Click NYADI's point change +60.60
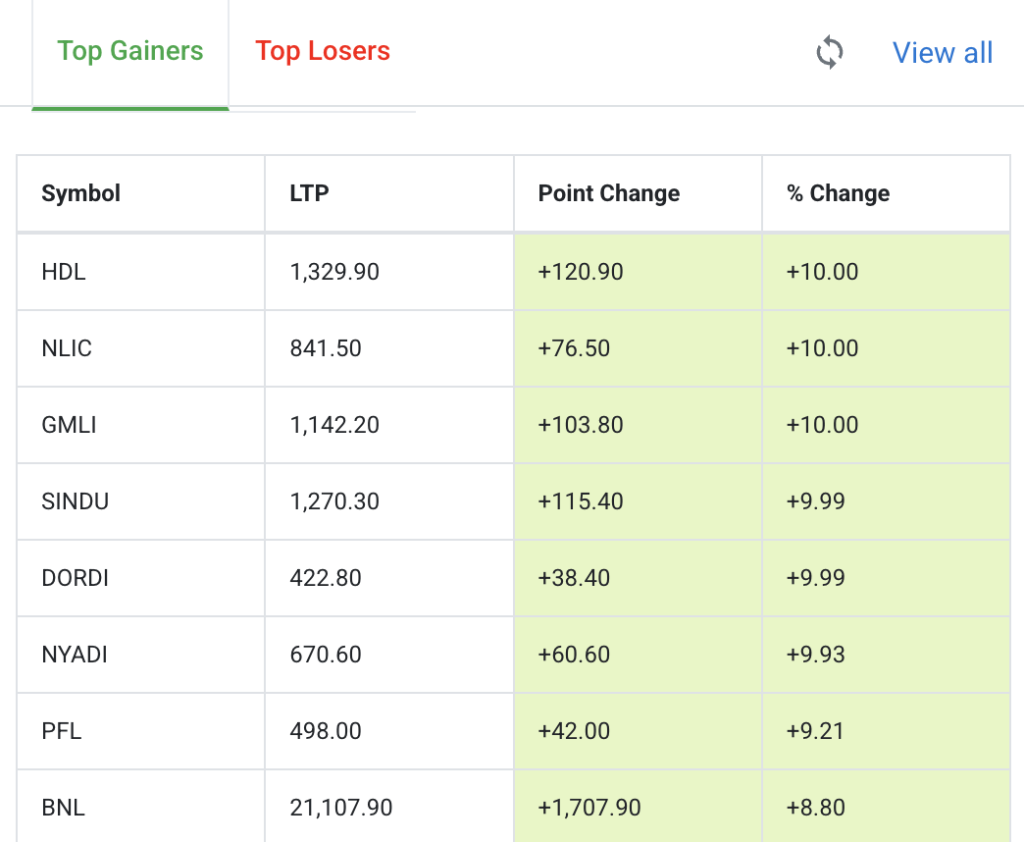The image size is (1024, 842). [573, 655]
